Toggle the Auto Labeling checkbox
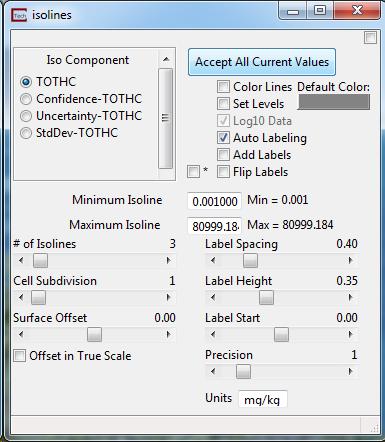 [x=223, y=138]
